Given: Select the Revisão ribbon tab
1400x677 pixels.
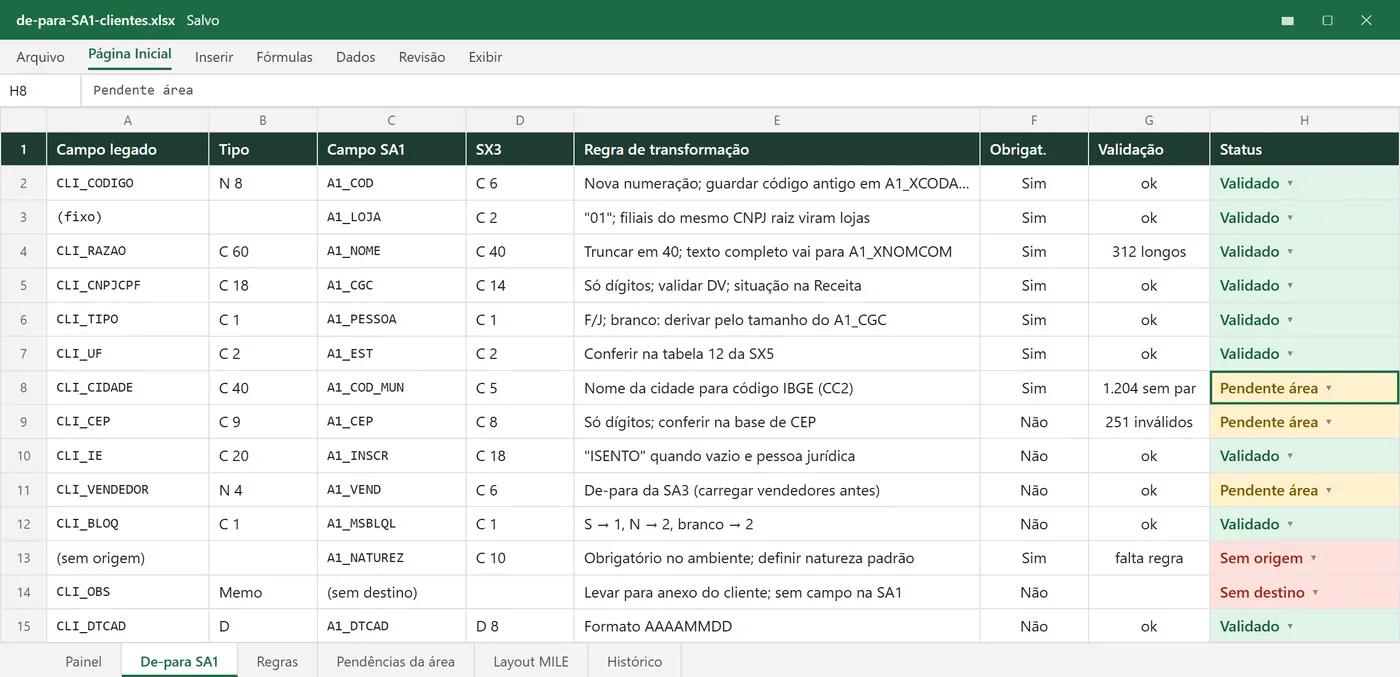Looking at the screenshot, I should [x=422, y=57].
